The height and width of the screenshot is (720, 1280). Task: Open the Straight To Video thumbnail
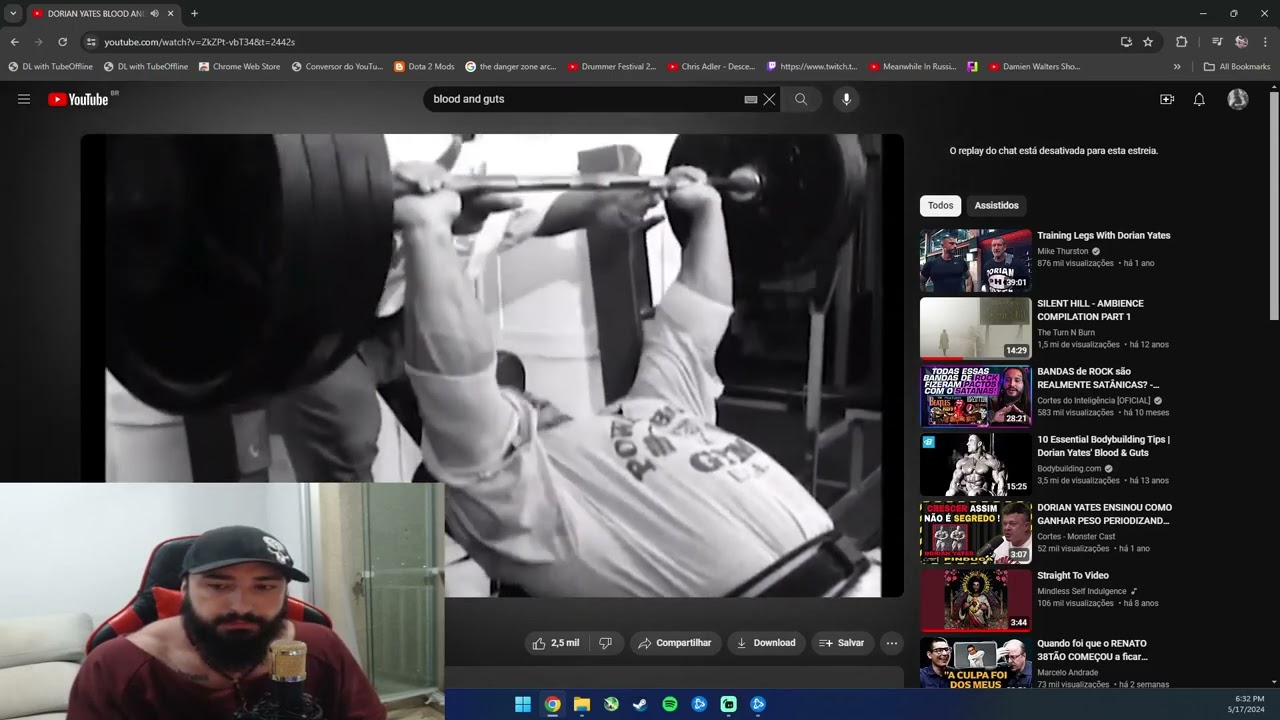(975, 600)
